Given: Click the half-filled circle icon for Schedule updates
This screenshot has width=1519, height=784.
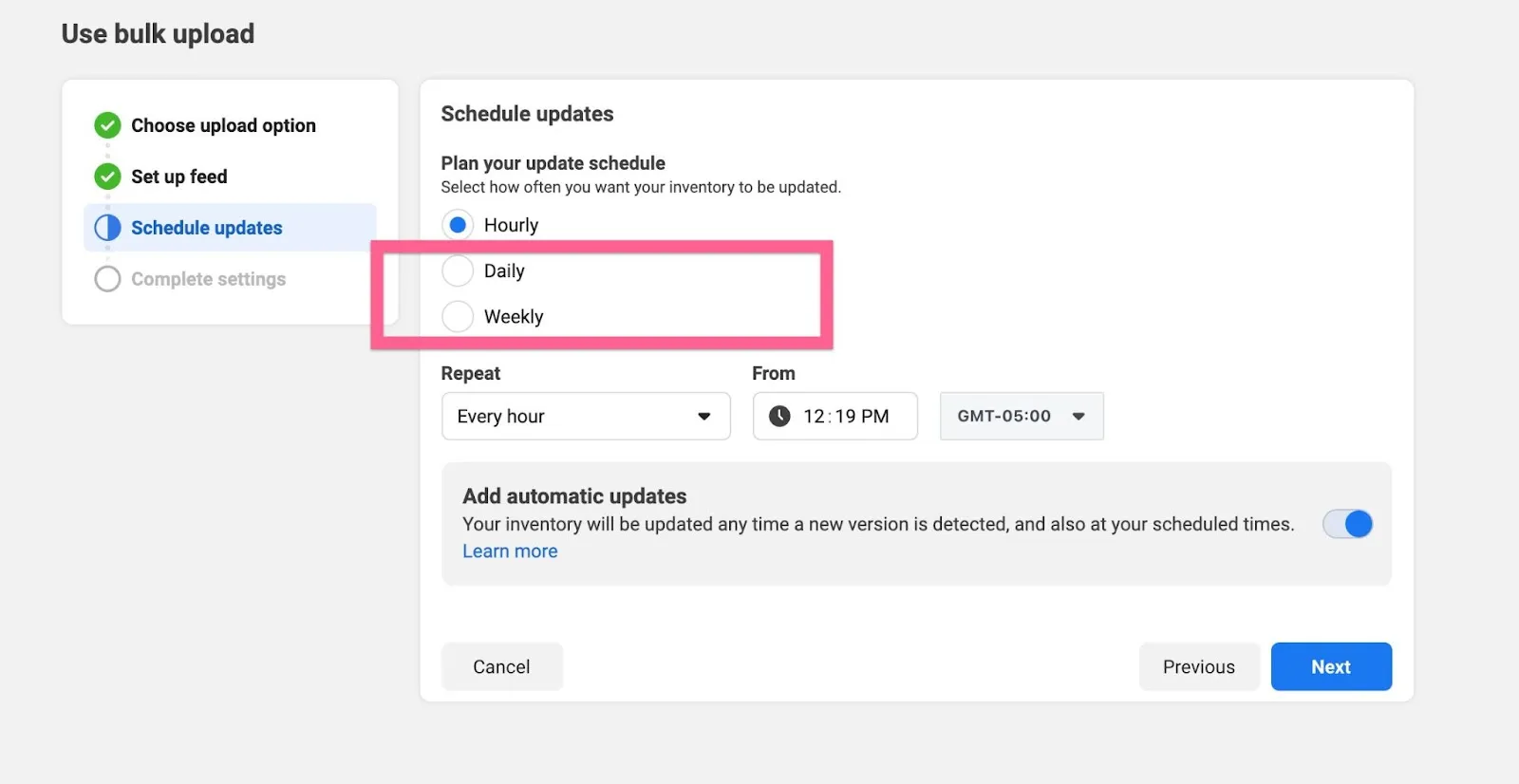Looking at the screenshot, I should (x=107, y=228).
